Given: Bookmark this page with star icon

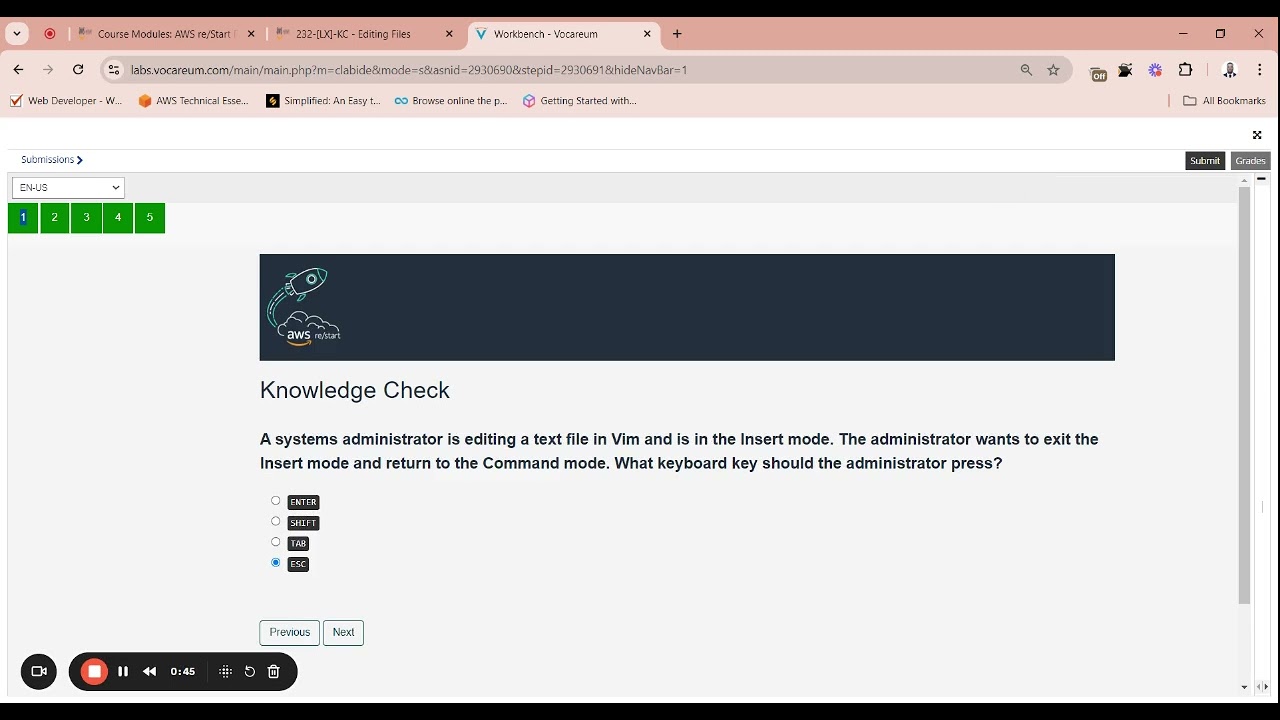Looking at the screenshot, I should pyautogui.click(x=1053, y=70).
